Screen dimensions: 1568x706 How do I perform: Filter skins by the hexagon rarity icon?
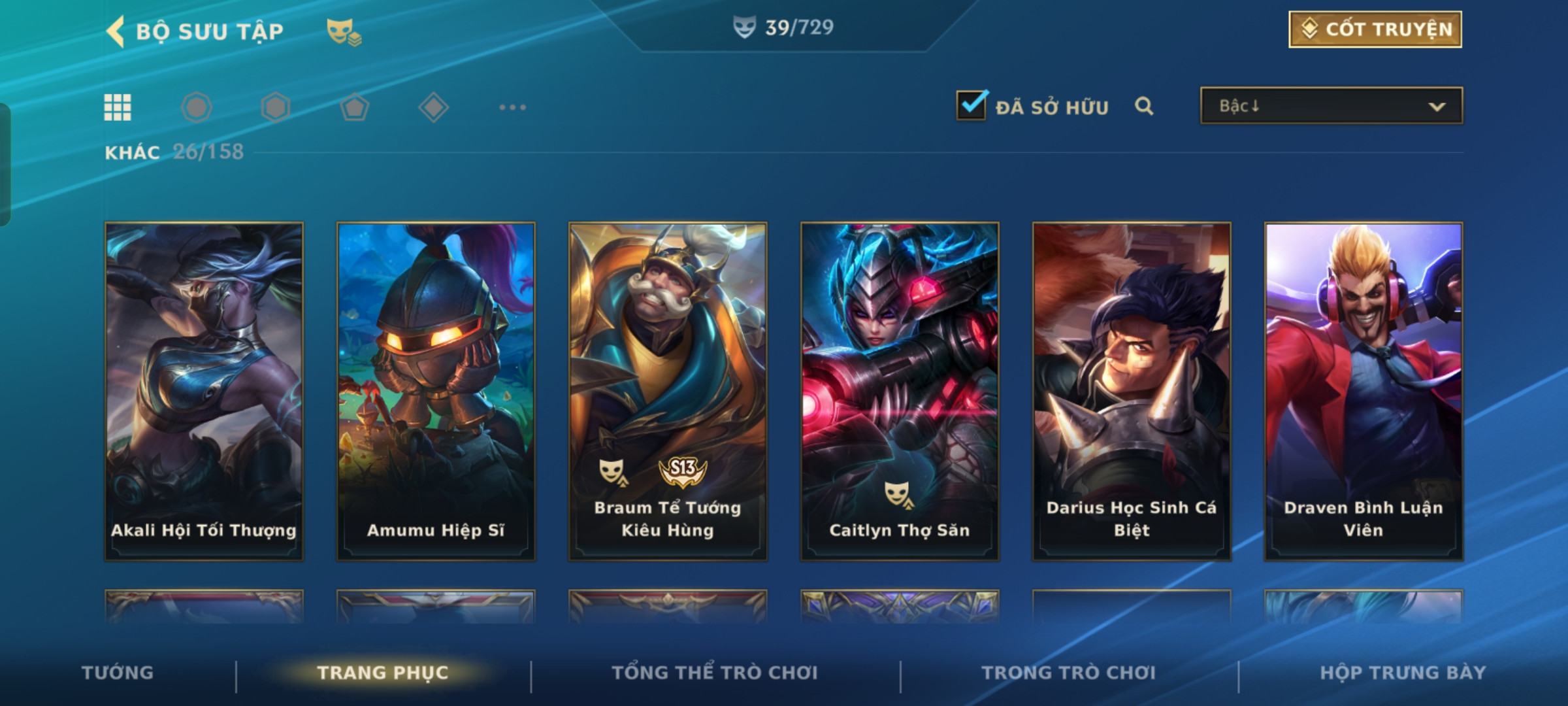point(275,107)
